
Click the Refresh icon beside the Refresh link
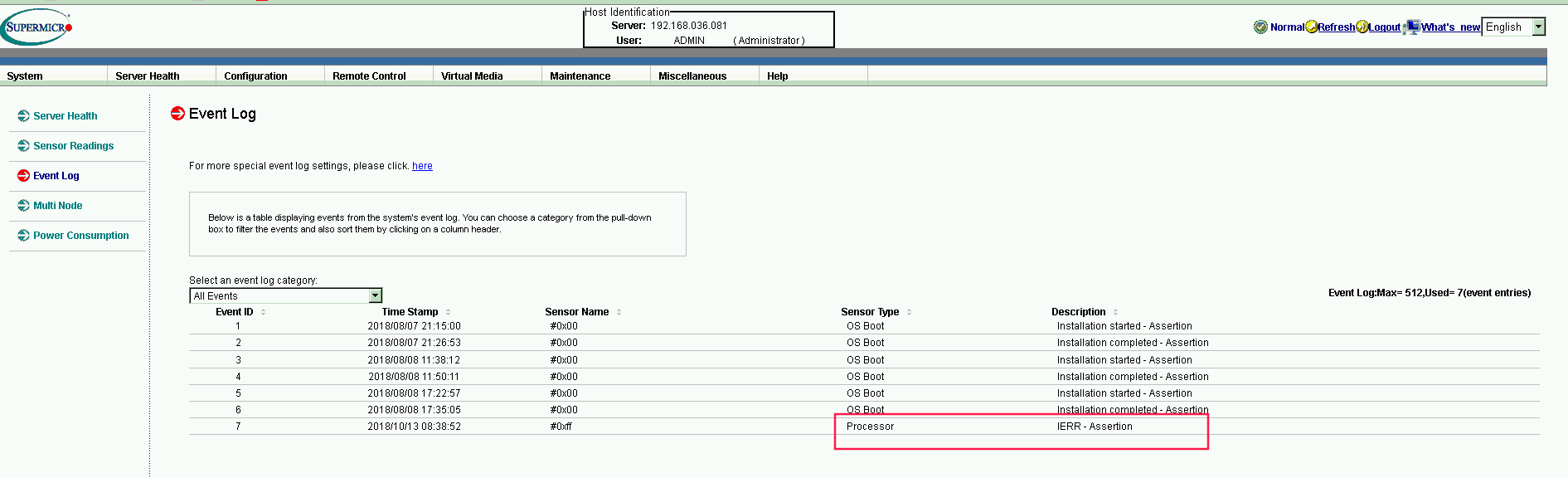pos(1312,27)
